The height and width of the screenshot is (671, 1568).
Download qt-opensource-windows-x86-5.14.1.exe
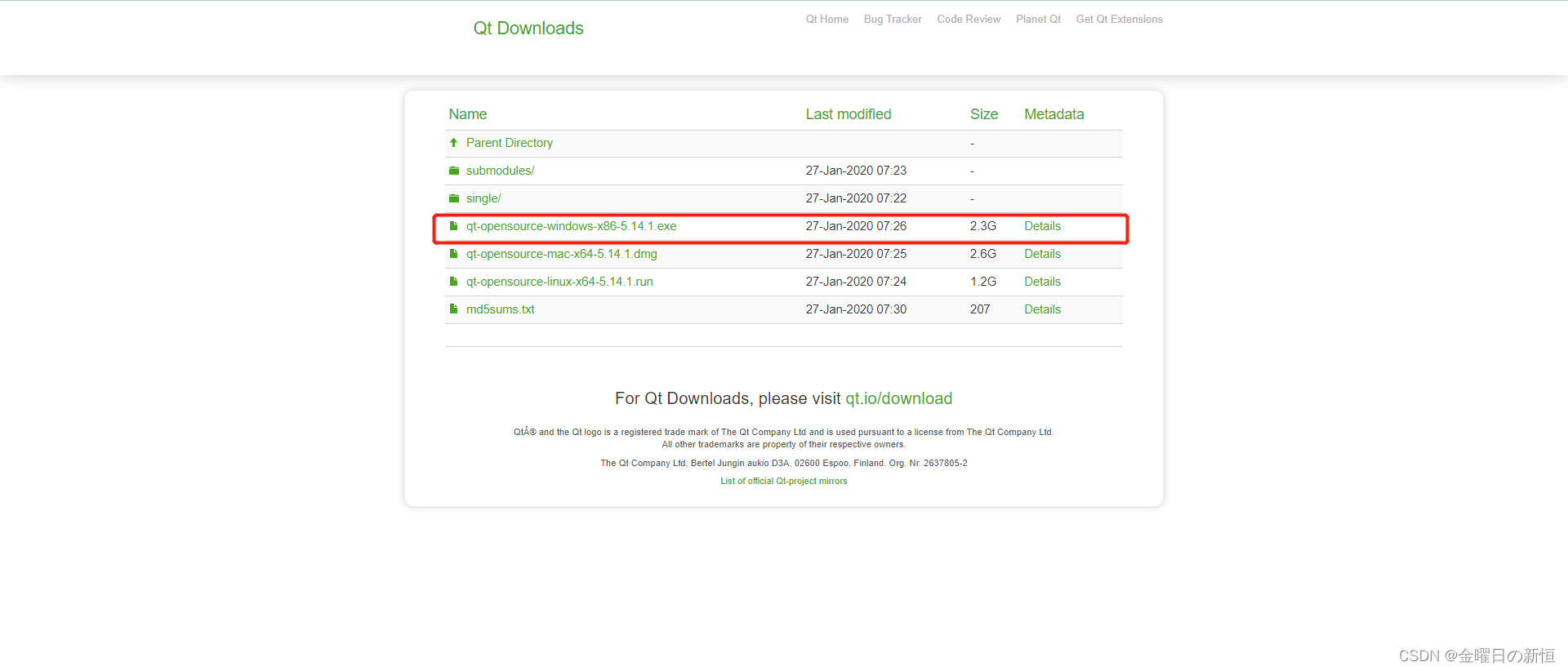point(571,226)
